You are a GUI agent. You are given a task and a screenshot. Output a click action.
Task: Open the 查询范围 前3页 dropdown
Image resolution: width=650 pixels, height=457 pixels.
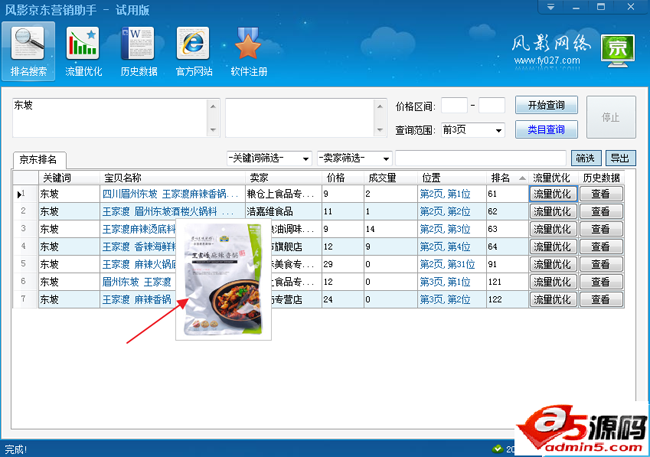click(x=473, y=130)
